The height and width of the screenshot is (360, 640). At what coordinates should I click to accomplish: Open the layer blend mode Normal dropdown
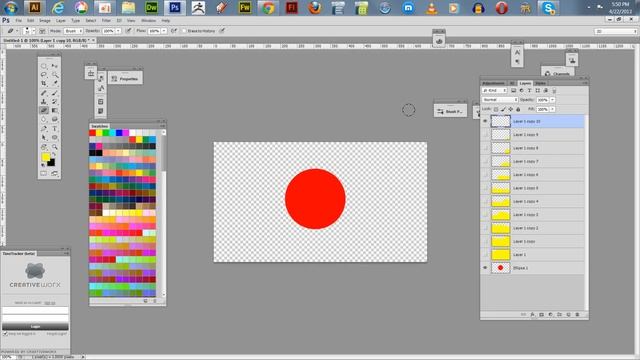click(x=500, y=100)
